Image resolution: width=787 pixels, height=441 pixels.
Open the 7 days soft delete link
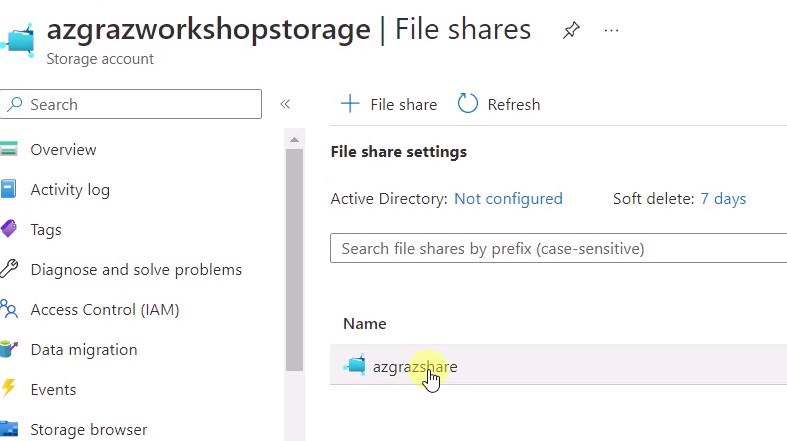pyautogui.click(x=723, y=199)
